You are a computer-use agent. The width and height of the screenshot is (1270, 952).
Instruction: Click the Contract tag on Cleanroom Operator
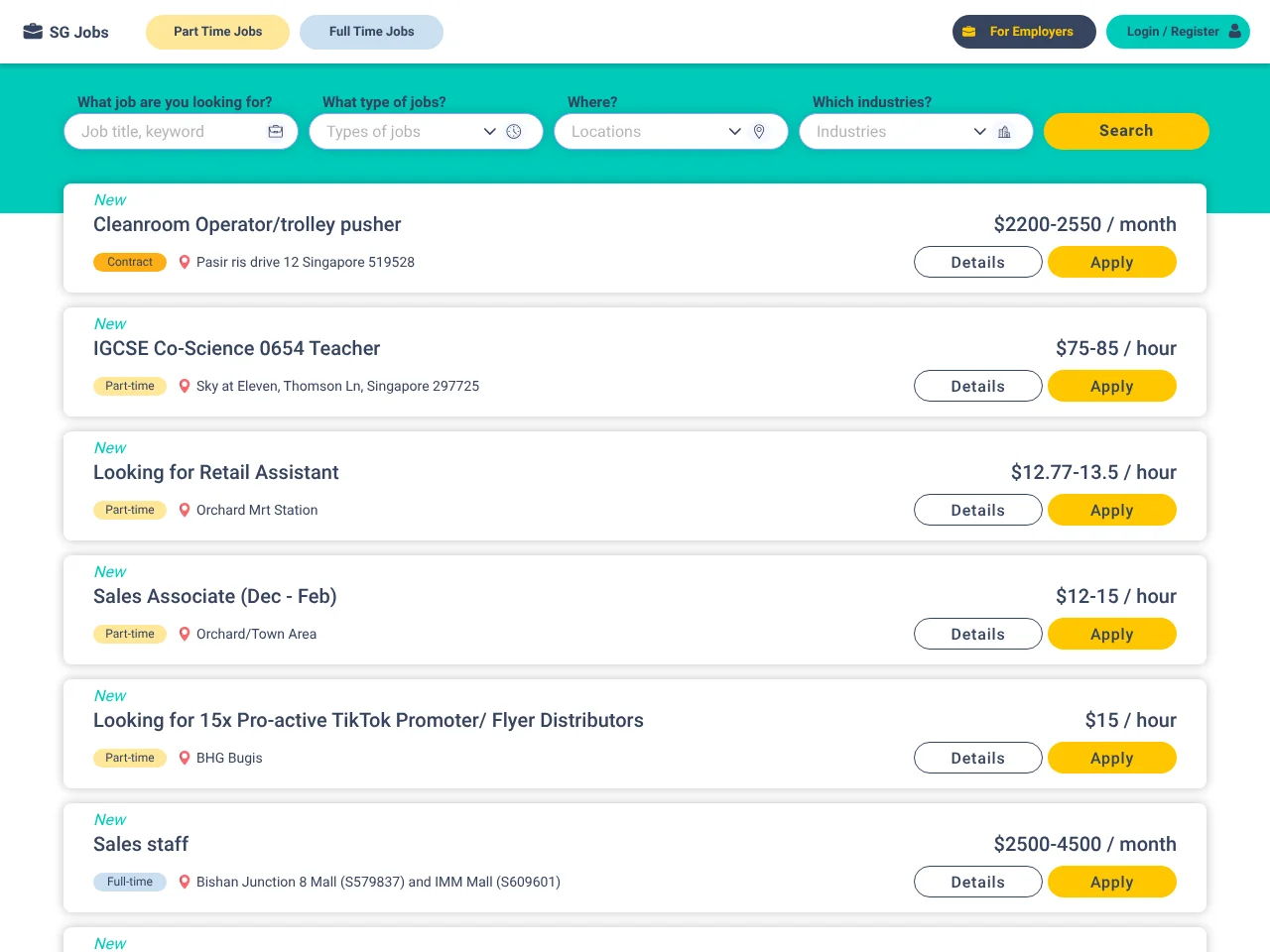click(130, 262)
